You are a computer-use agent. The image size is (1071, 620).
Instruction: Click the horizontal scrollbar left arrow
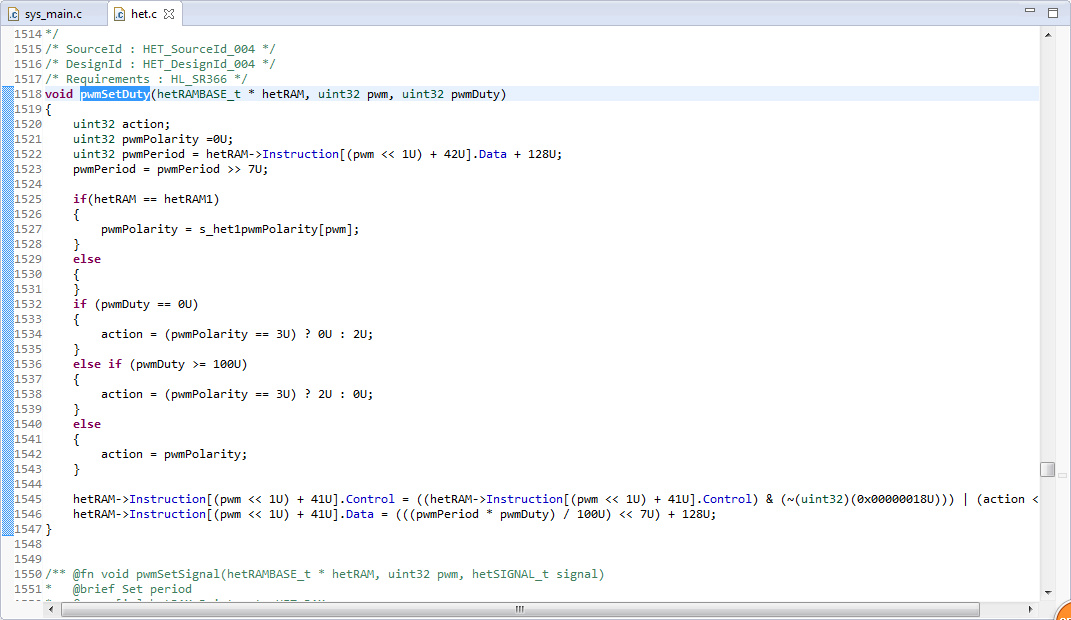(x=51, y=609)
